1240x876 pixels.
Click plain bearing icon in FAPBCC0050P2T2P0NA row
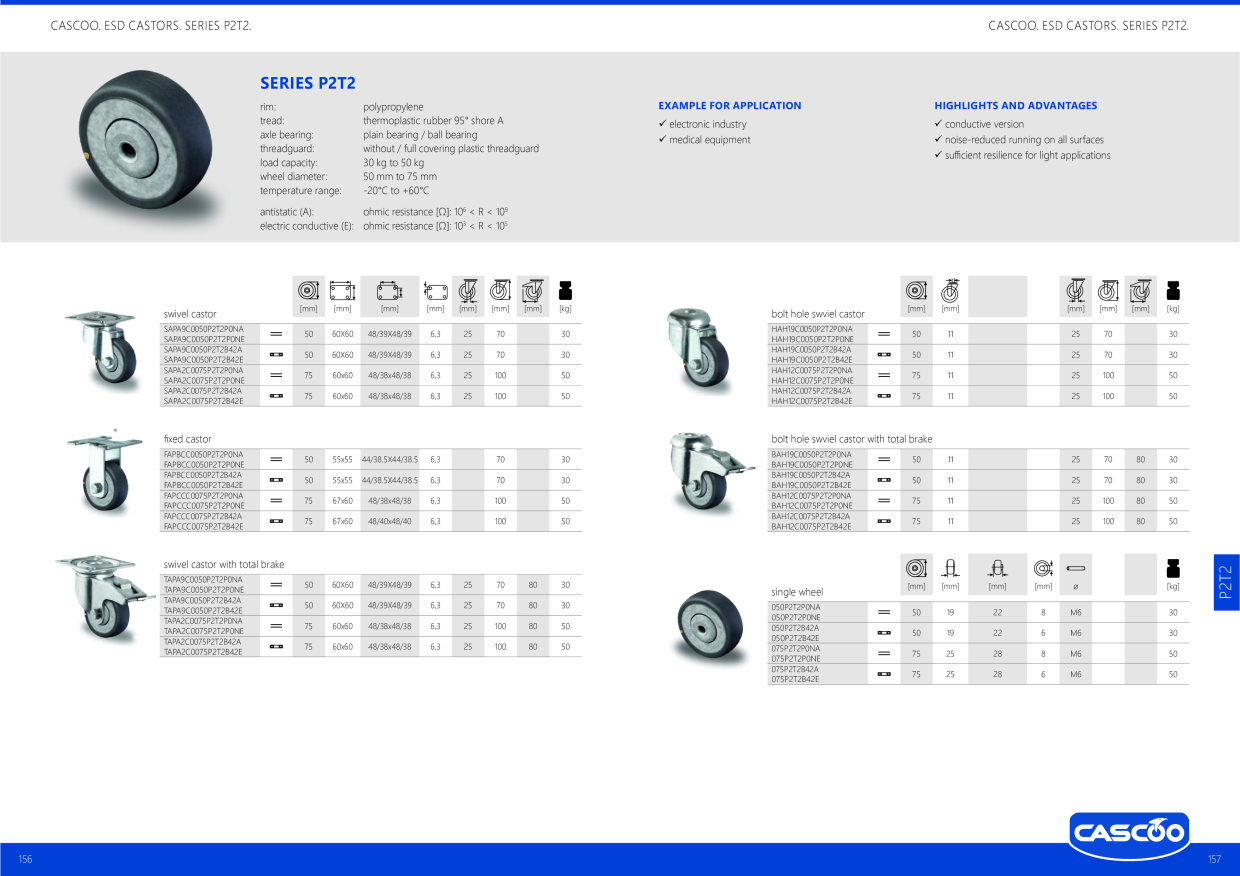[x=277, y=460]
